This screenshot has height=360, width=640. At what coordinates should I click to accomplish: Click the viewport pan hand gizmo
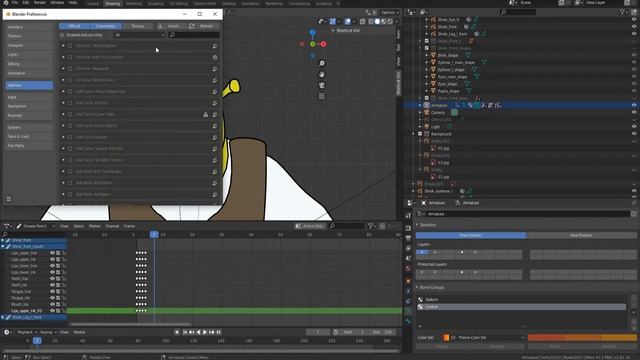coord(322,74)
